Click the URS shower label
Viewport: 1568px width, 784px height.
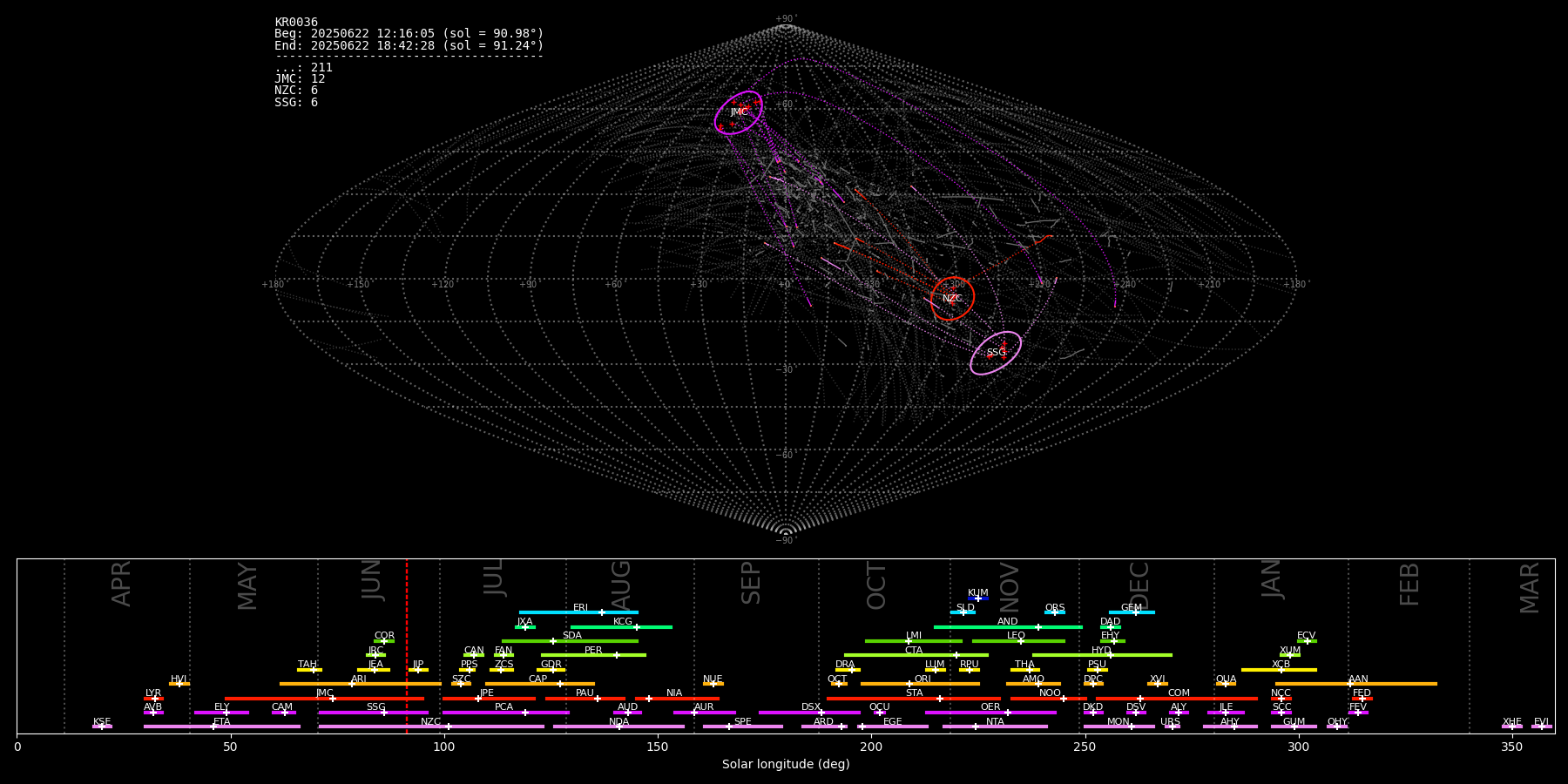pyautogui.click(x=1170, y=722)
